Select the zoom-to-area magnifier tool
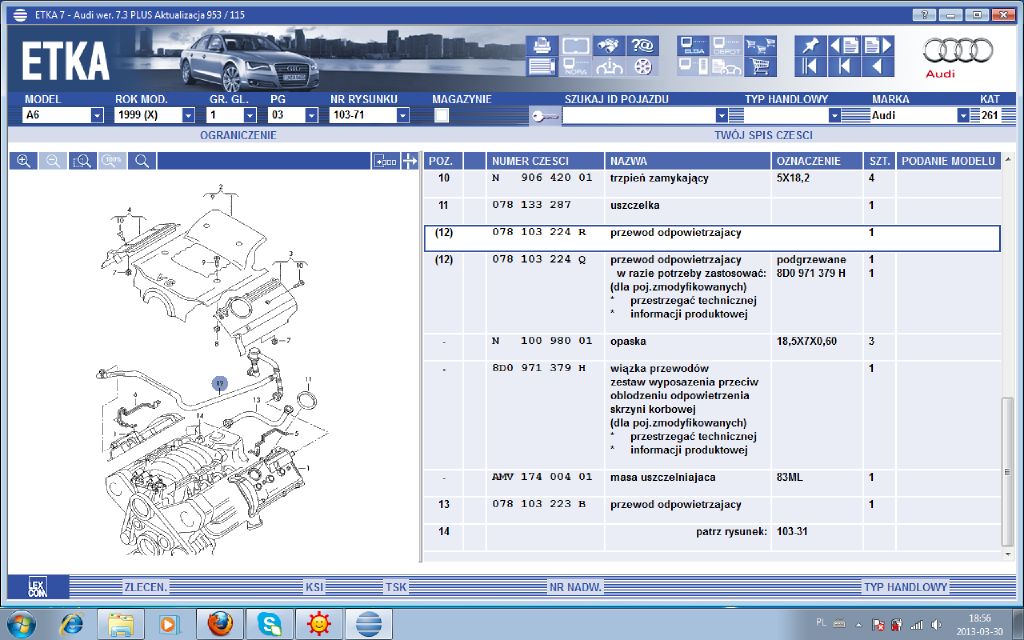Image resolution: width=1024 pixels, height=640 pixels. click(x=82, y=161)
